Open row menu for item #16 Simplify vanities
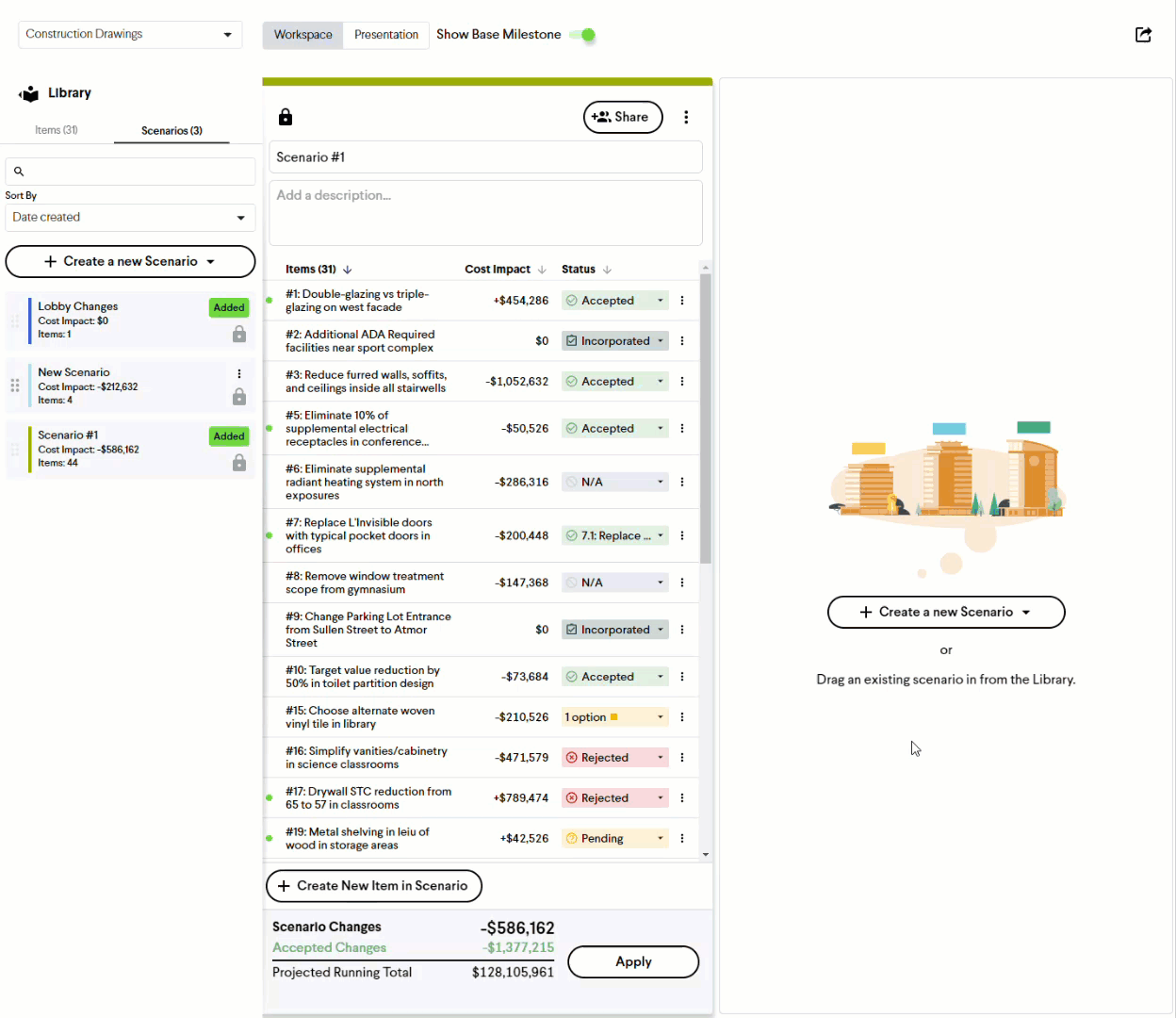Viewport: 1176px width, 1018px height. click(x=682, y=758)
